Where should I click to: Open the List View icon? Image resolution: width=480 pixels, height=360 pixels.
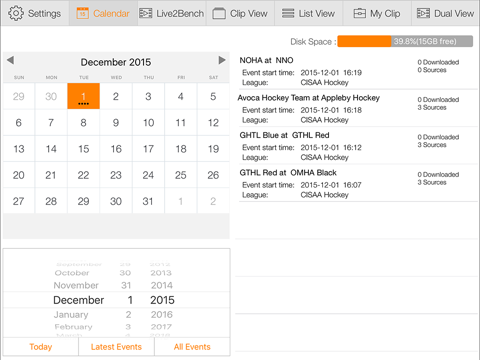pos(288,13)
